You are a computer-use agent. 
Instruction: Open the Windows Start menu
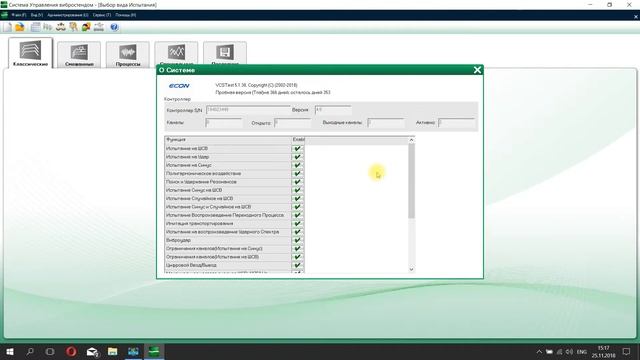(x=10, y=351)
